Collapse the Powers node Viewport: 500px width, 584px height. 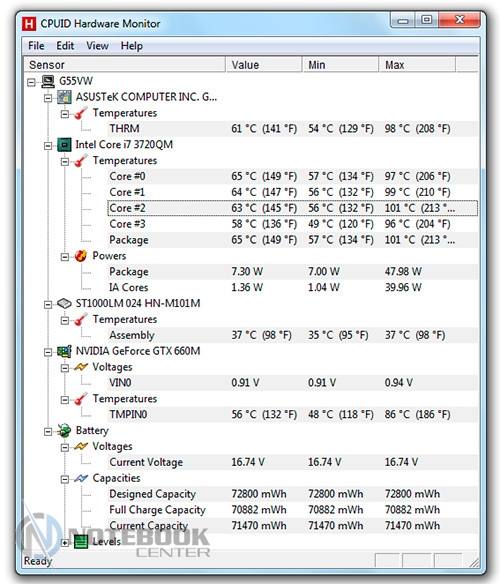click(65, 257)
